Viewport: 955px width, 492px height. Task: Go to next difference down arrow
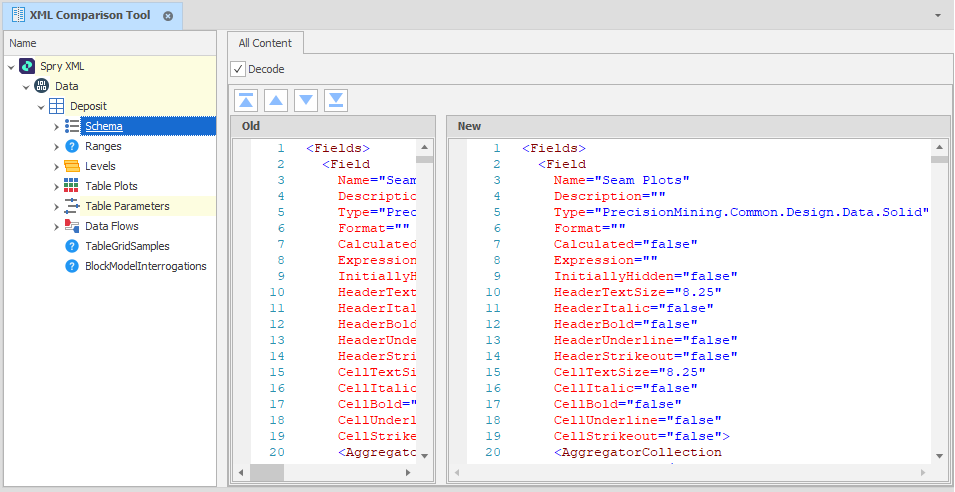306,100
